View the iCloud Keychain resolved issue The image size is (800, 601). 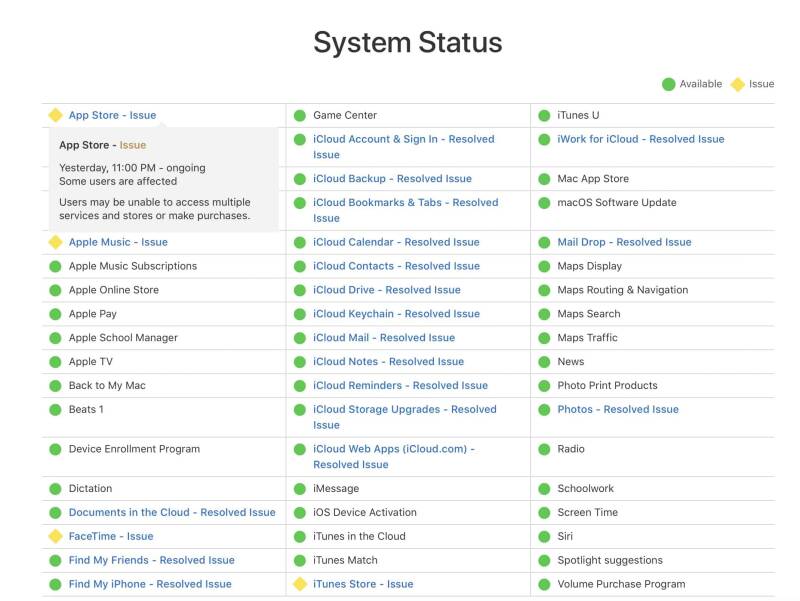396,314
